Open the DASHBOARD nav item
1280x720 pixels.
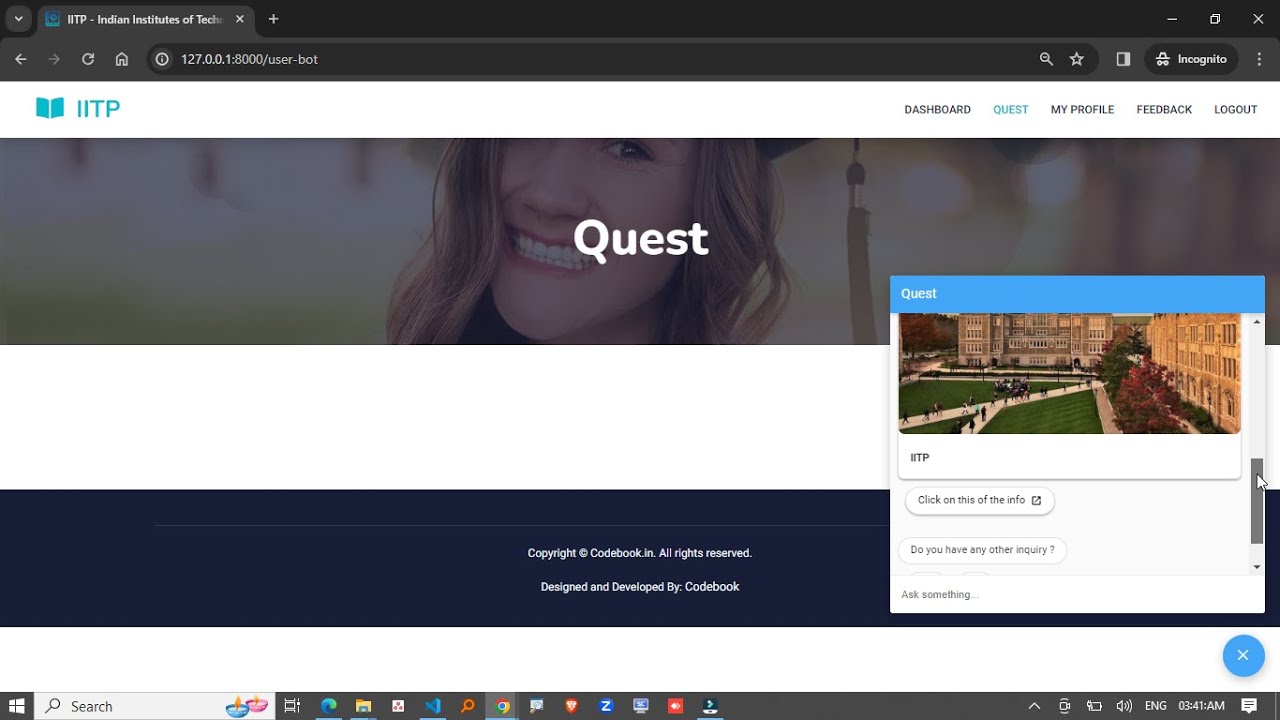(937, 110)
